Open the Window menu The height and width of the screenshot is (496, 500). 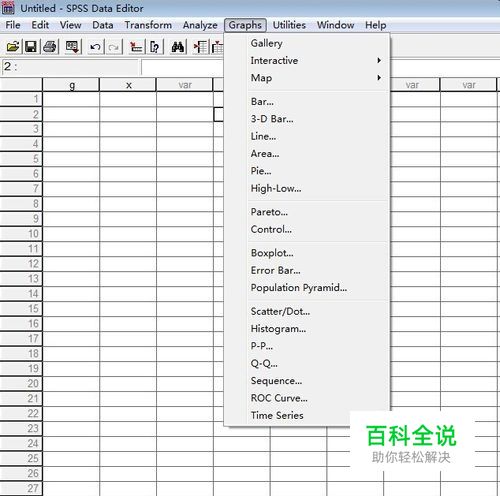tap(335, 25)
